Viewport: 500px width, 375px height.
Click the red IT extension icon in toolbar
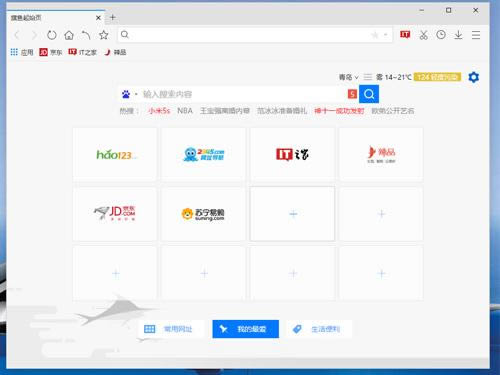point(405,34)
